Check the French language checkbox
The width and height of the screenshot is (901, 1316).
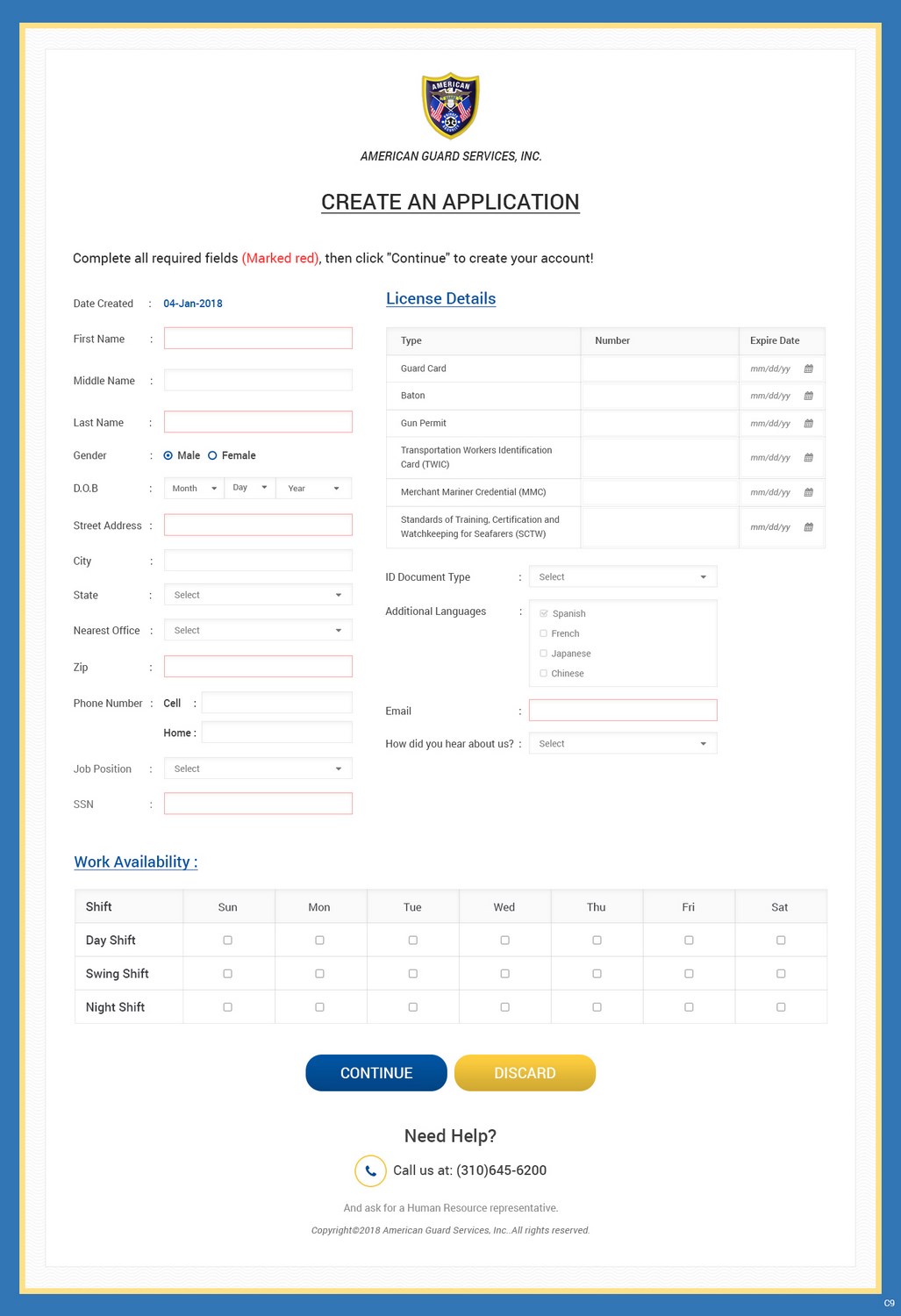pos(544,633)
